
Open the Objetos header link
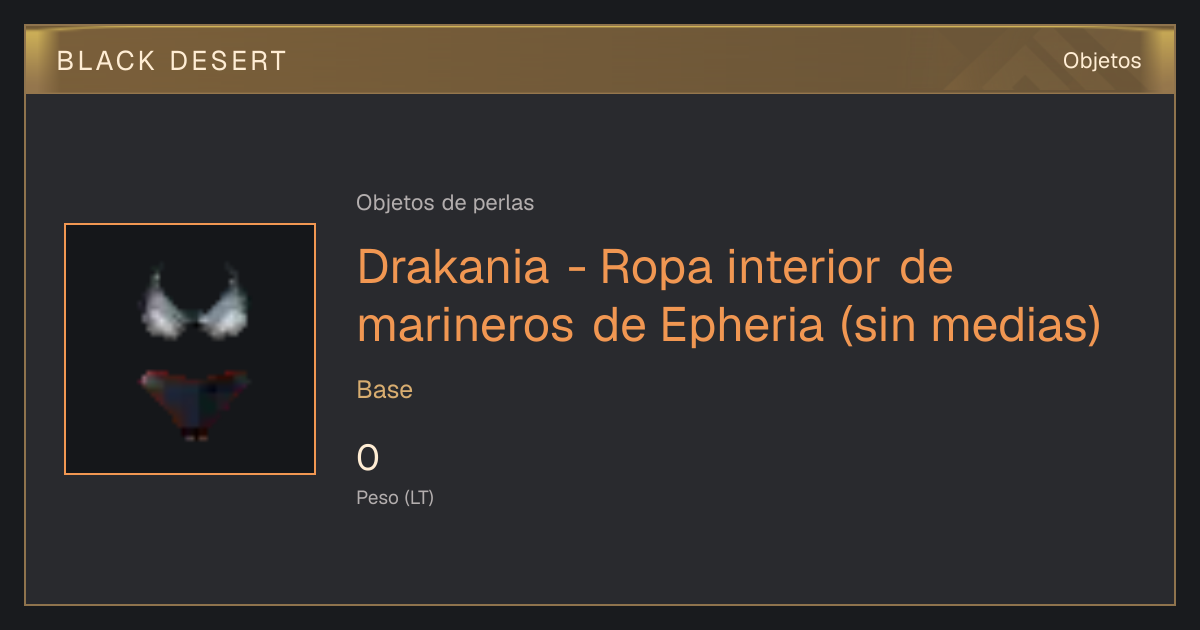click(x=1102, y=61)
